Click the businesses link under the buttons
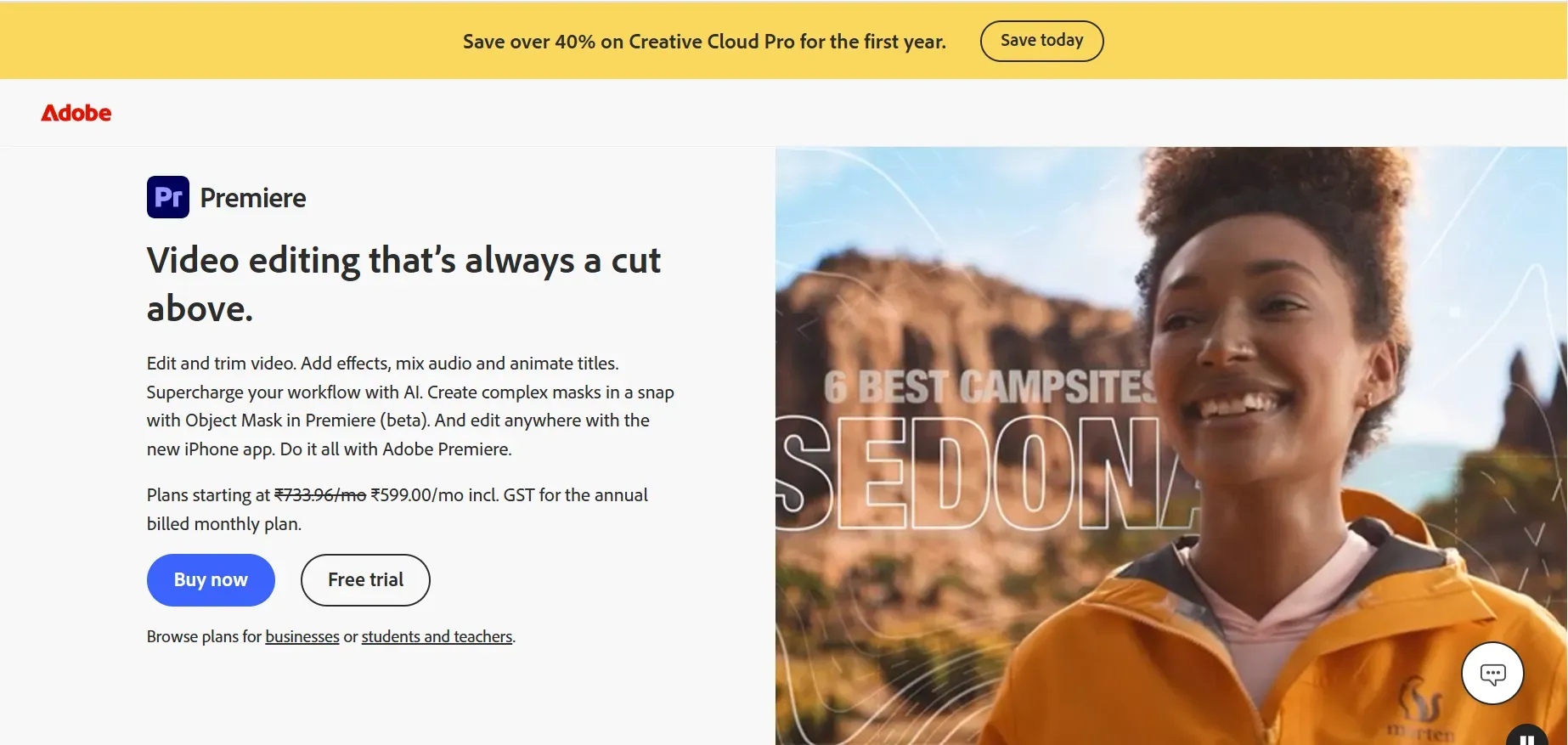 [302, 636]
